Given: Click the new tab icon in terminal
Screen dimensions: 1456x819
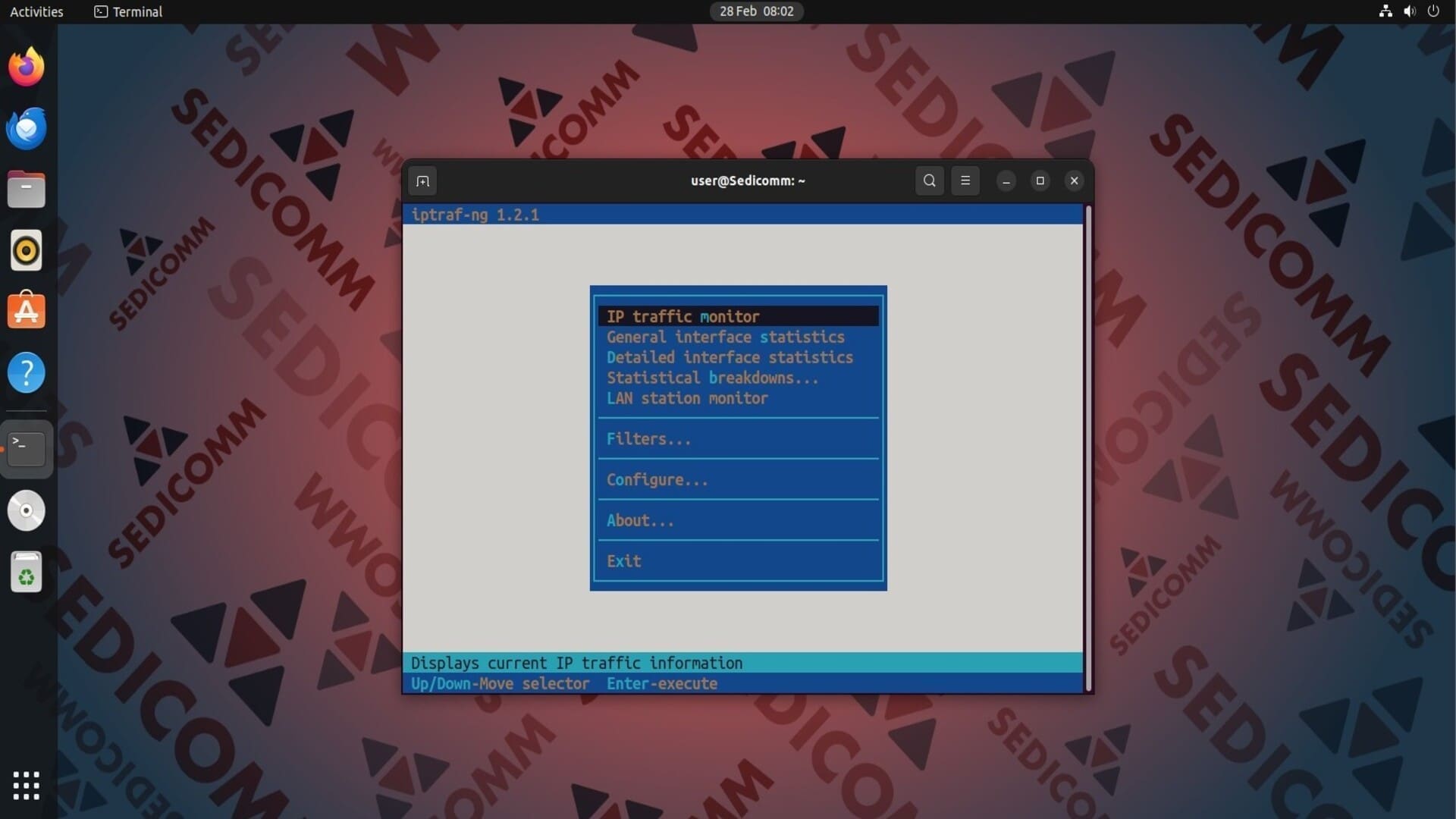Looking at the screenshot, I should 422,181.
